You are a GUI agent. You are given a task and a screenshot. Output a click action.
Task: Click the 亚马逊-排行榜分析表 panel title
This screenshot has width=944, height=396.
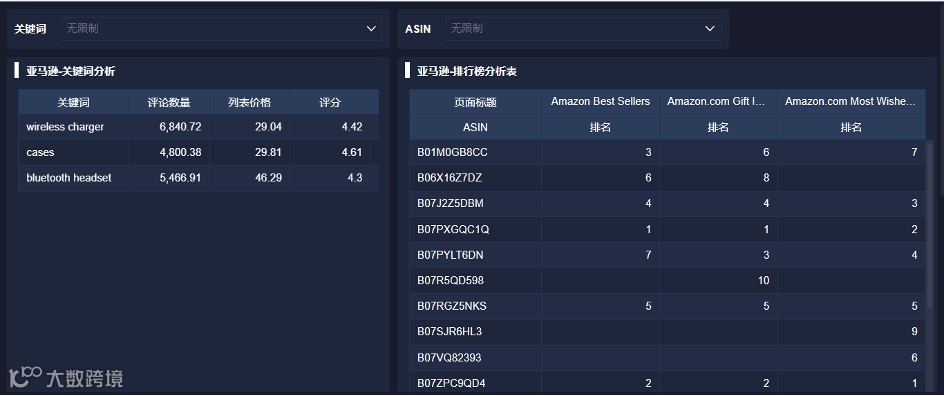click(467, 72)
